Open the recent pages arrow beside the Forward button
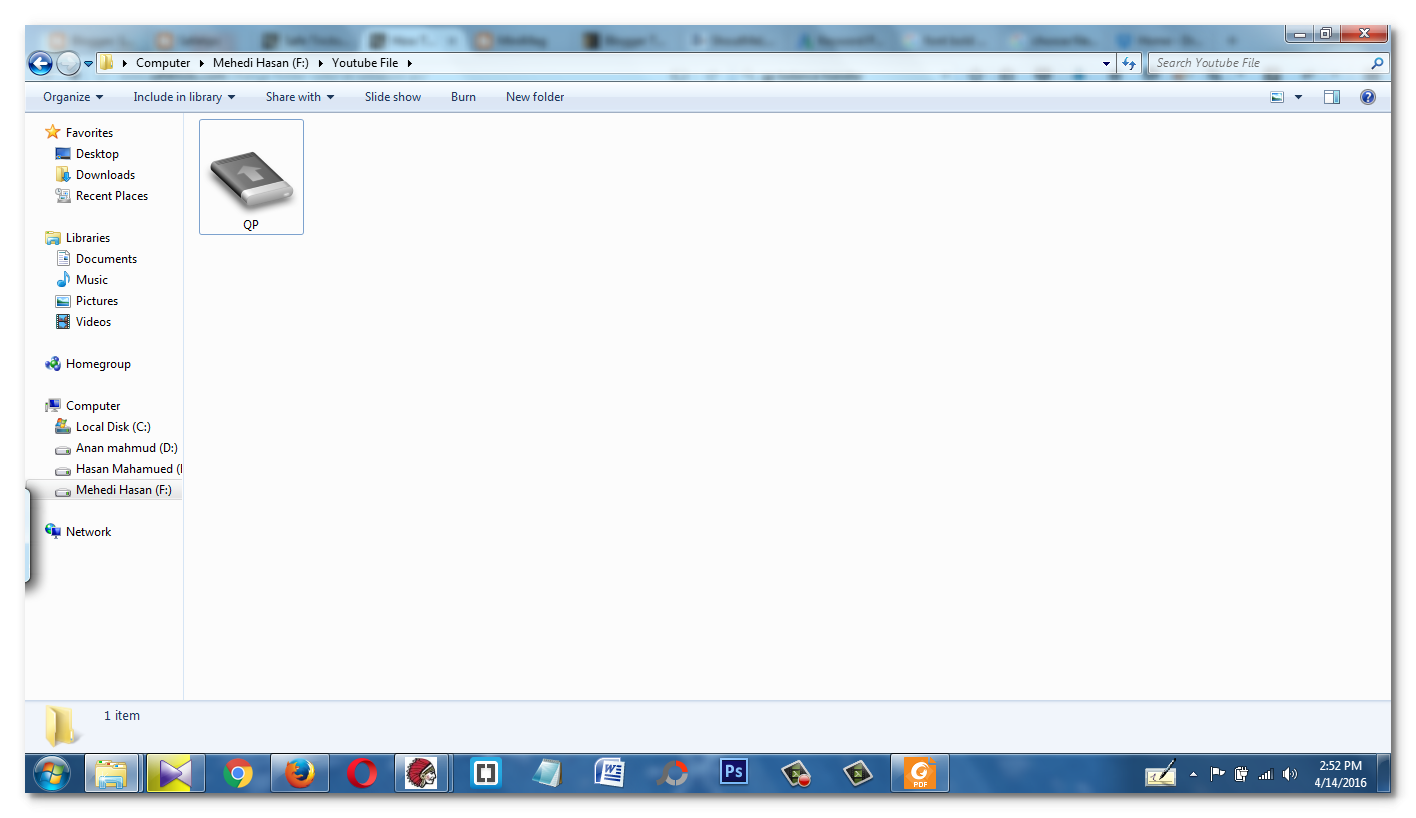This screenshot has width=1416, height=818. click(88, 64)
